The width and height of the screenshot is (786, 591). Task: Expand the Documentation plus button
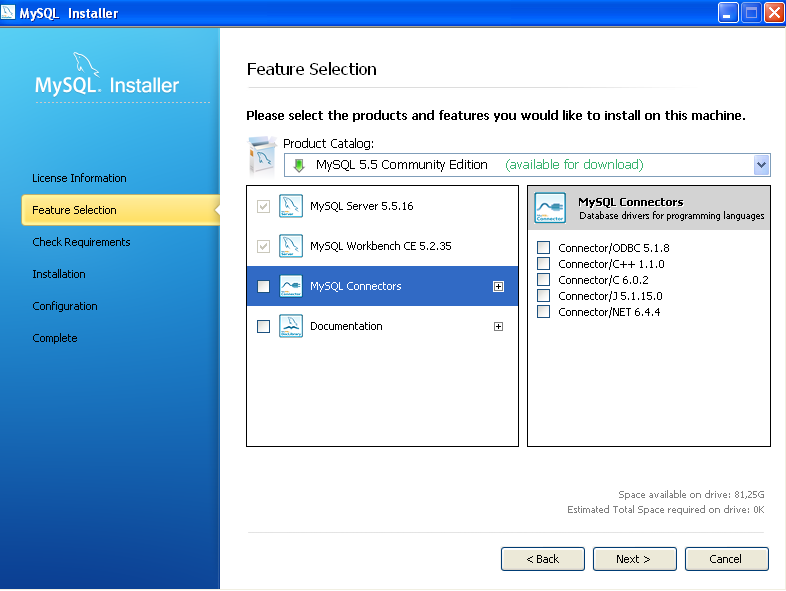point(498,326)
